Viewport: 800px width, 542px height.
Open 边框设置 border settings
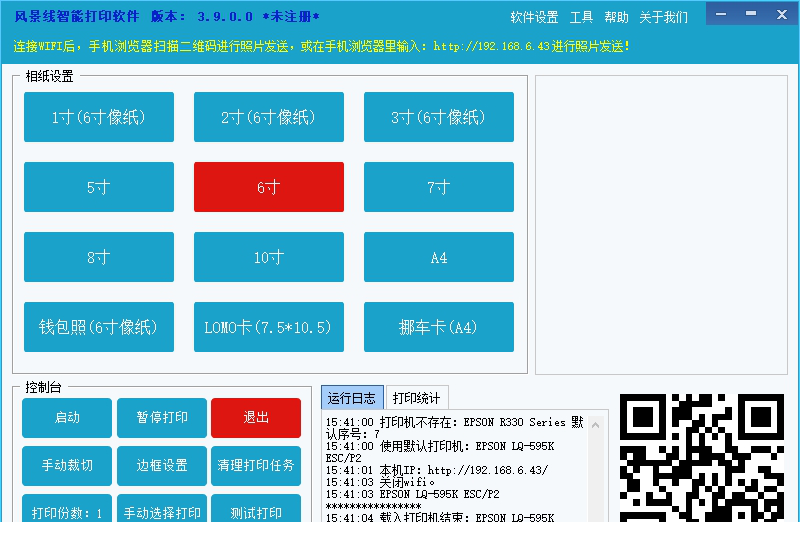point(162,465)
